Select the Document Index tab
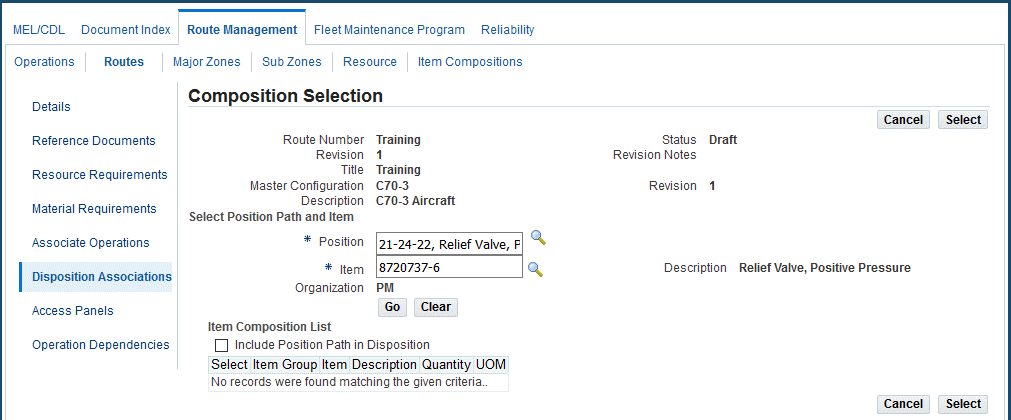This screenshot has width=1011, height=420. [x=126, y=30]
